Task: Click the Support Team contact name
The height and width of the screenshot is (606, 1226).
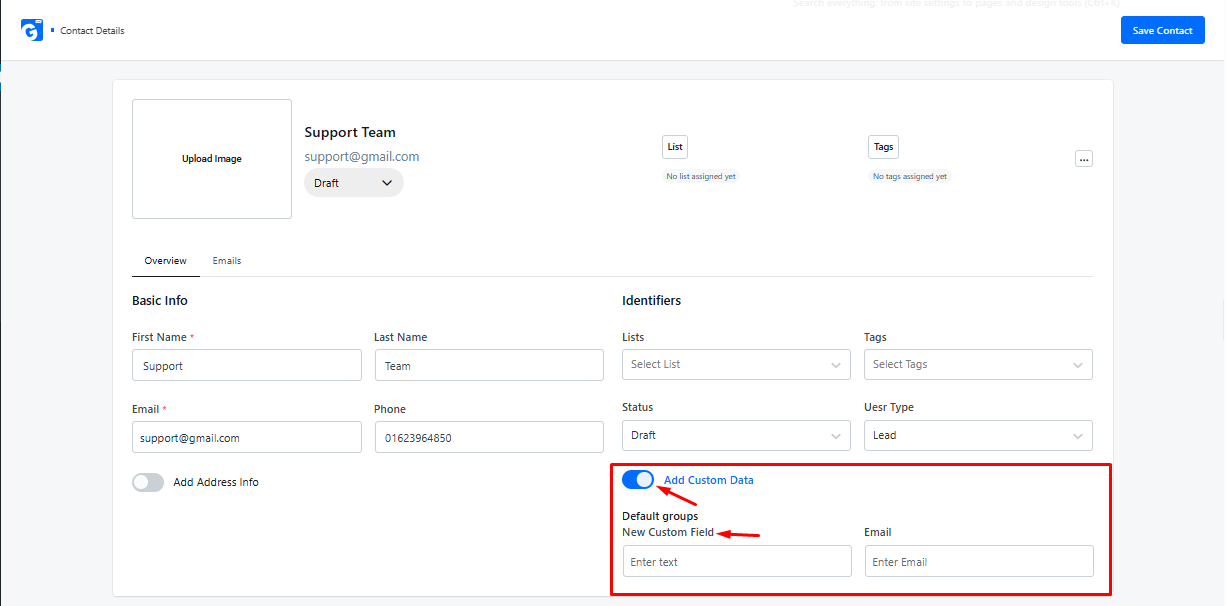Action: coord(350,132)
